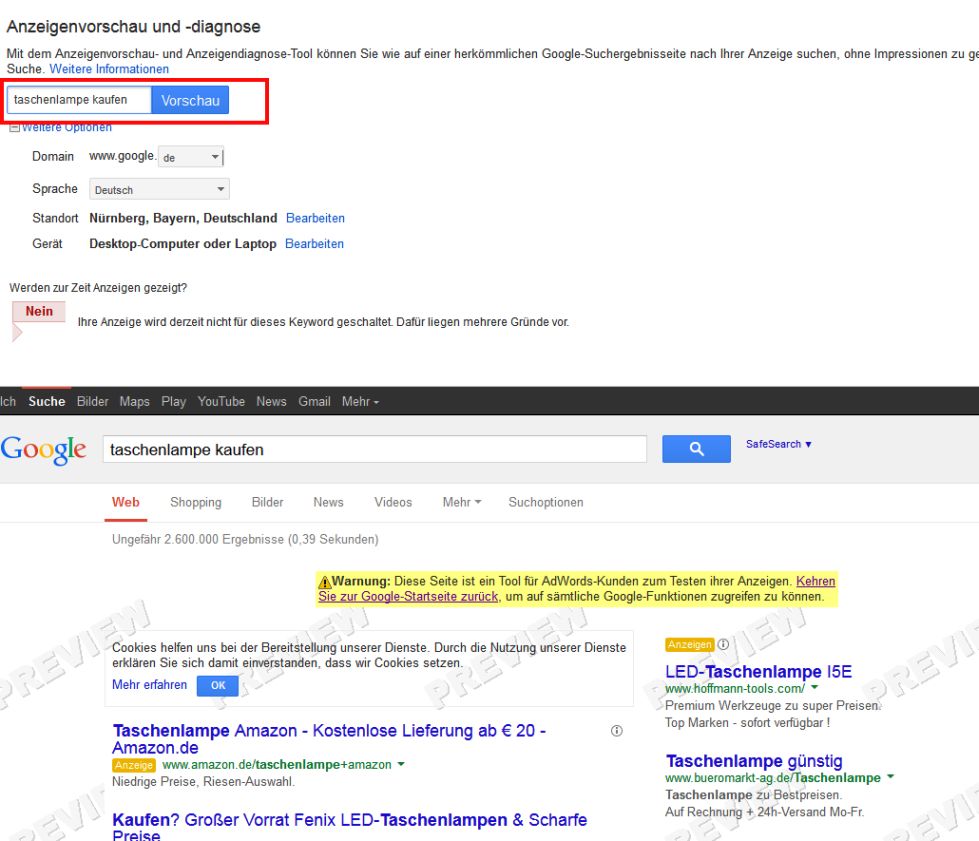
Task: Expand arrow next to hoffmann-tools.com URL
Action: pos(814,687)
